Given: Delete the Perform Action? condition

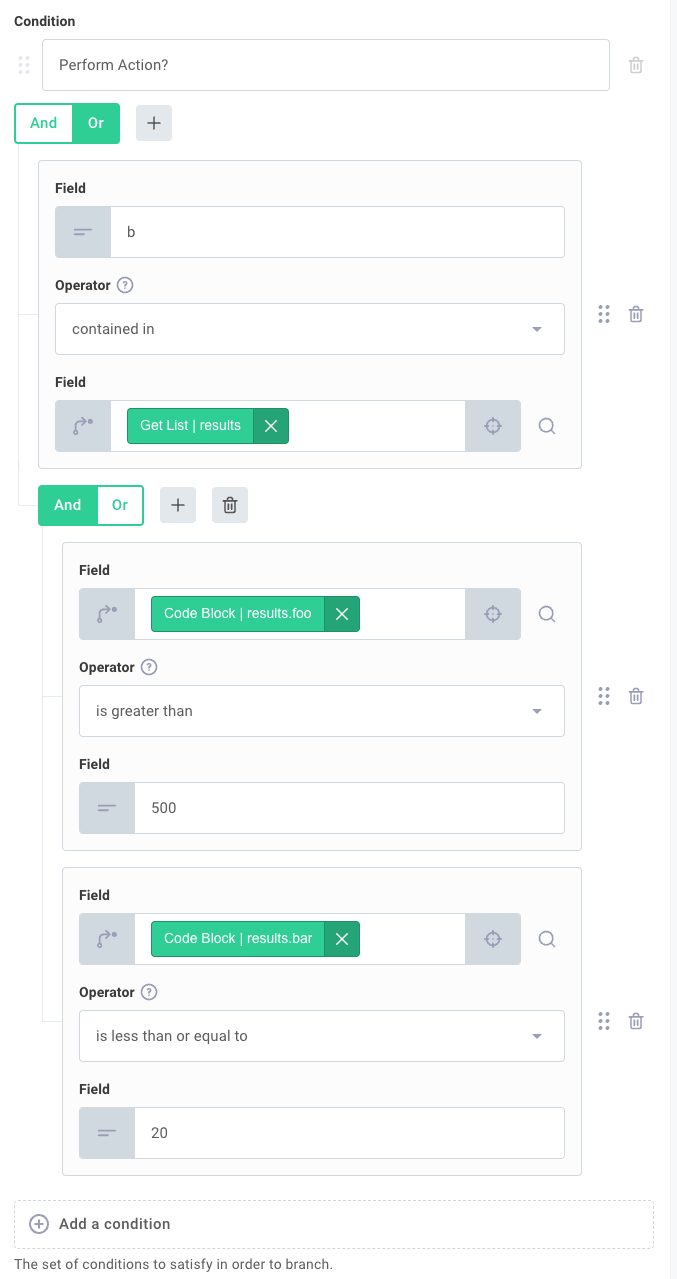Looking at the screenshot, I should tap(636, 64).
